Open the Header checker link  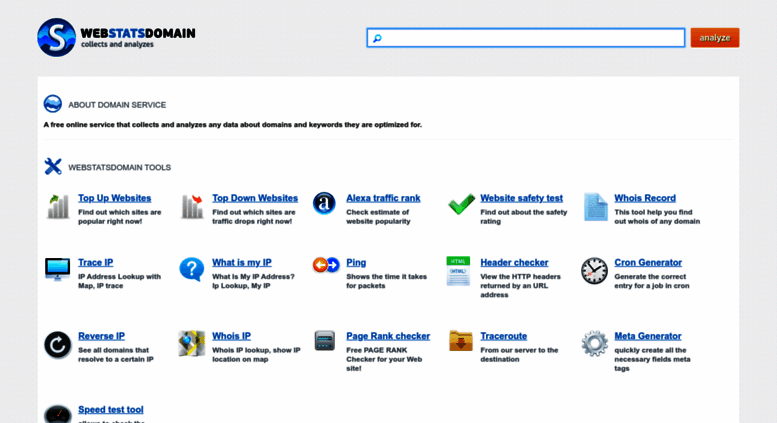click(514, 263)
